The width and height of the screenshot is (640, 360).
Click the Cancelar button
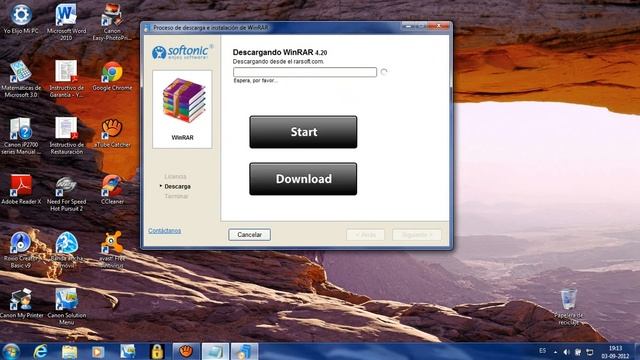click(249, 235)
